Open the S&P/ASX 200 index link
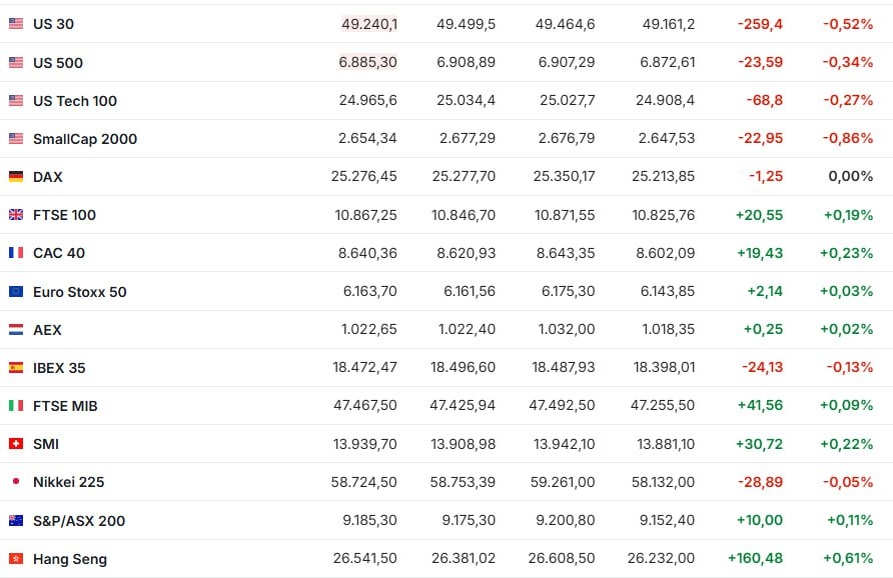Screen dimensions: 893x578 pyautogui.click(x=79, y=521)
